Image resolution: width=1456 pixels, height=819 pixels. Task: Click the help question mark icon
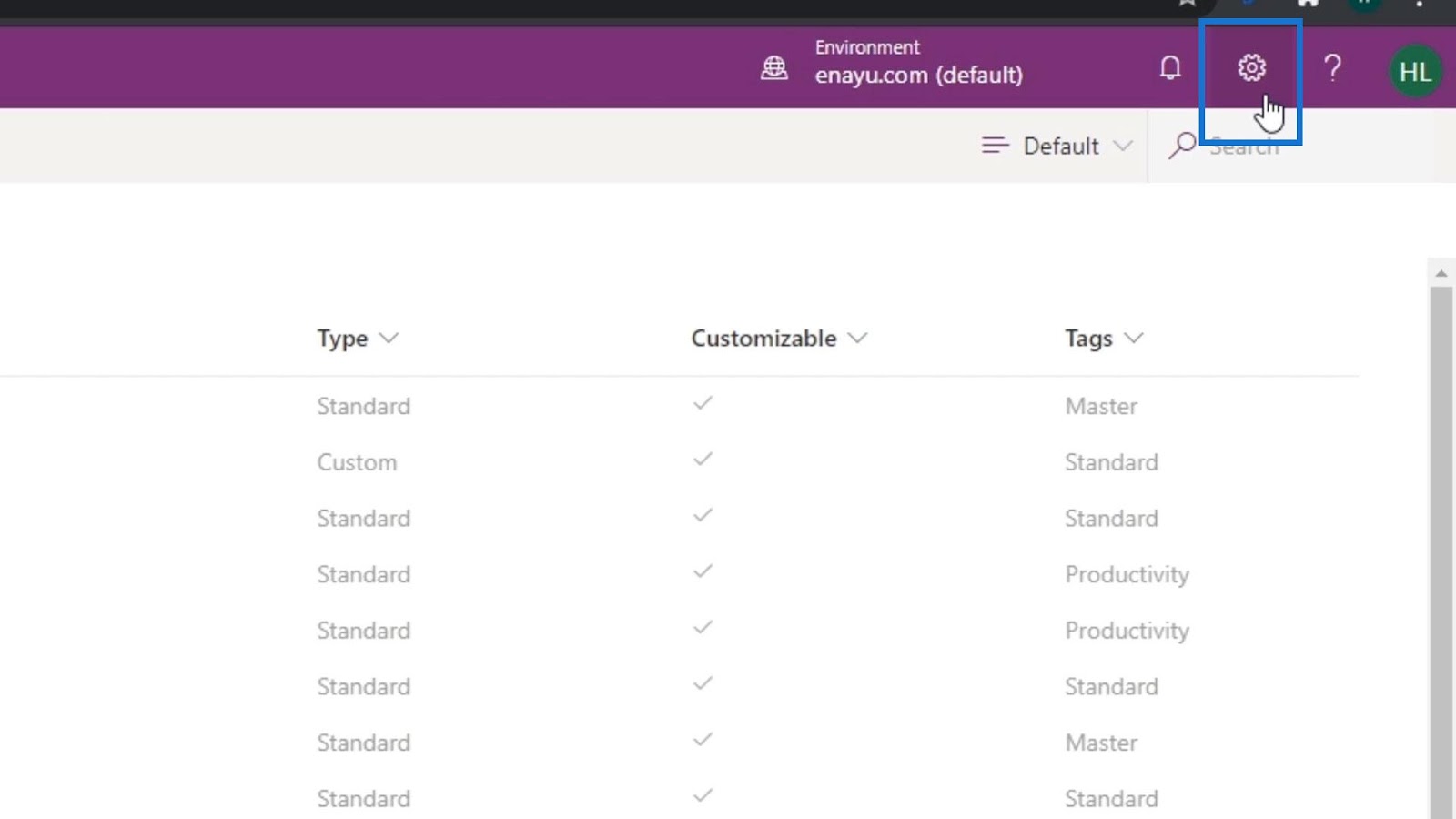coord(1332,68)
